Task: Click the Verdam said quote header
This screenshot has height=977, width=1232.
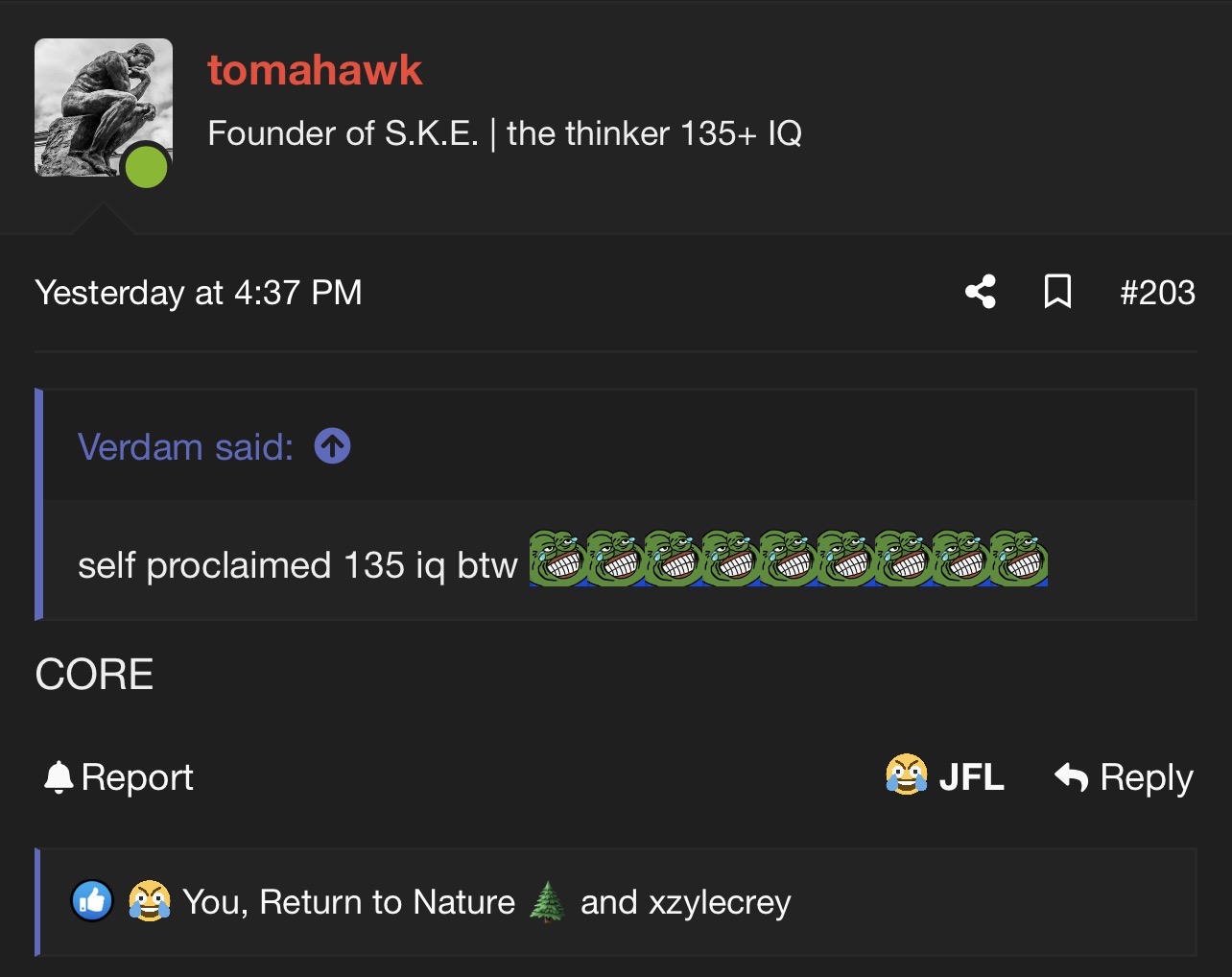Action: [185, 447]
